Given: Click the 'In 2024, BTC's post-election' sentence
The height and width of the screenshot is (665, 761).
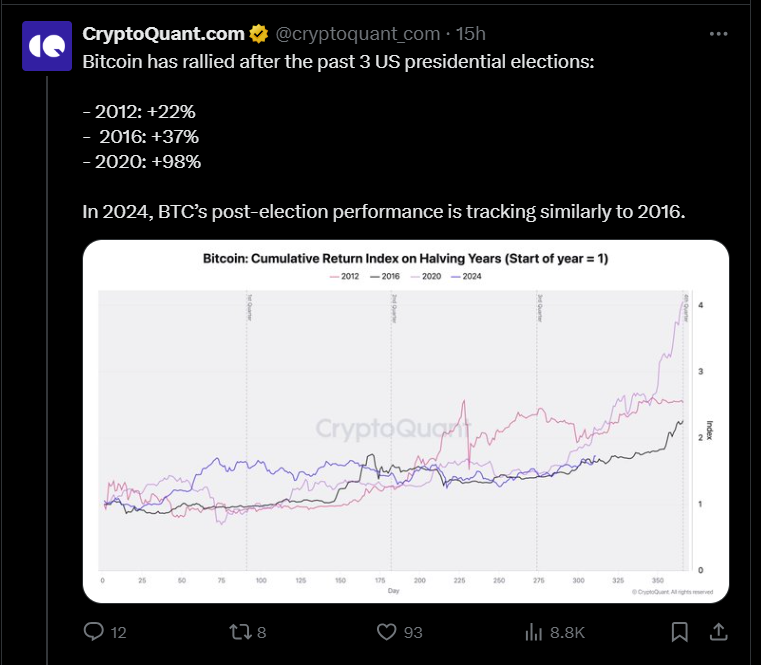Looking at the screenshot, I should click(383, 211).
